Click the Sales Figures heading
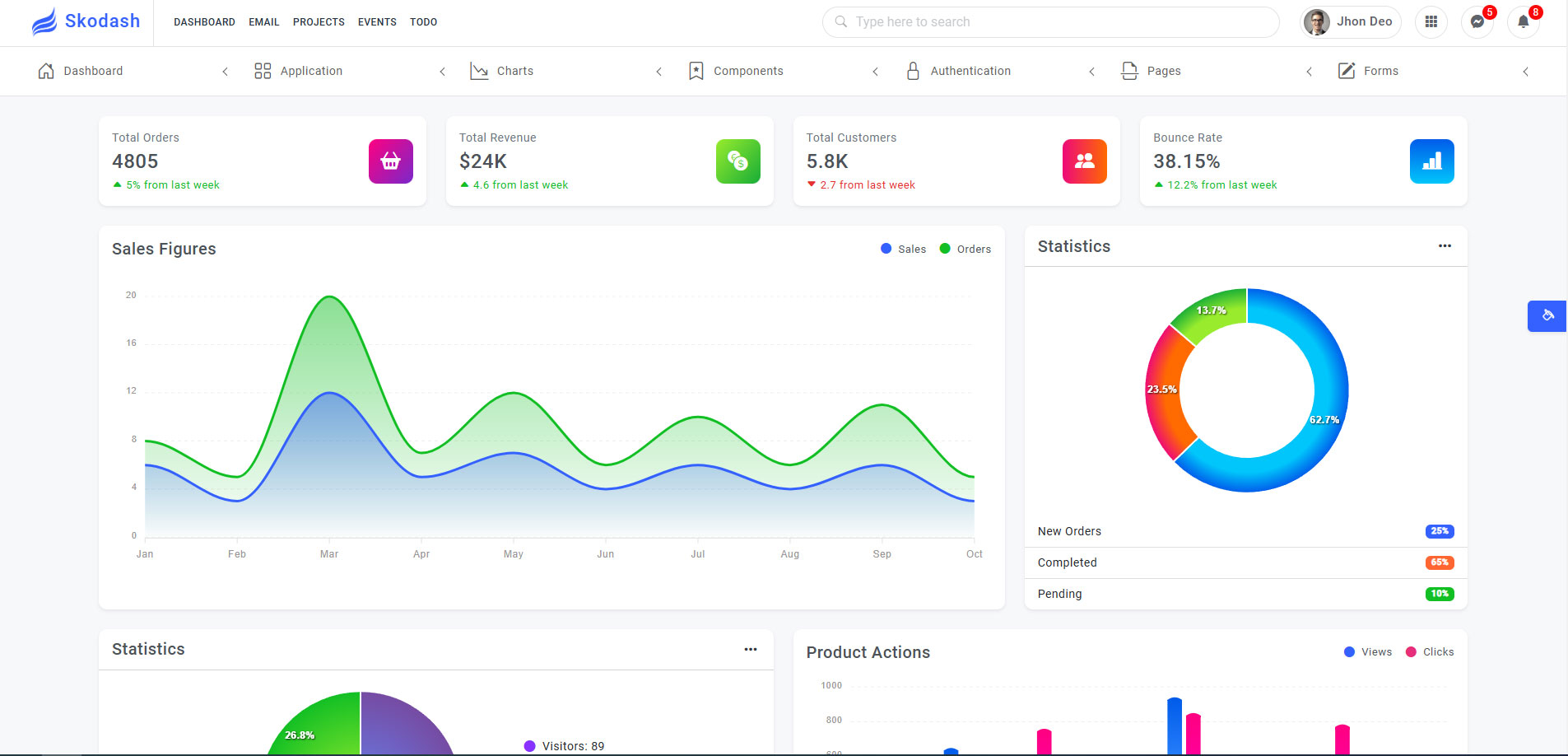The width and height of the screenshot is (1568, 756). pyautogui.click(x=164, y=249)
